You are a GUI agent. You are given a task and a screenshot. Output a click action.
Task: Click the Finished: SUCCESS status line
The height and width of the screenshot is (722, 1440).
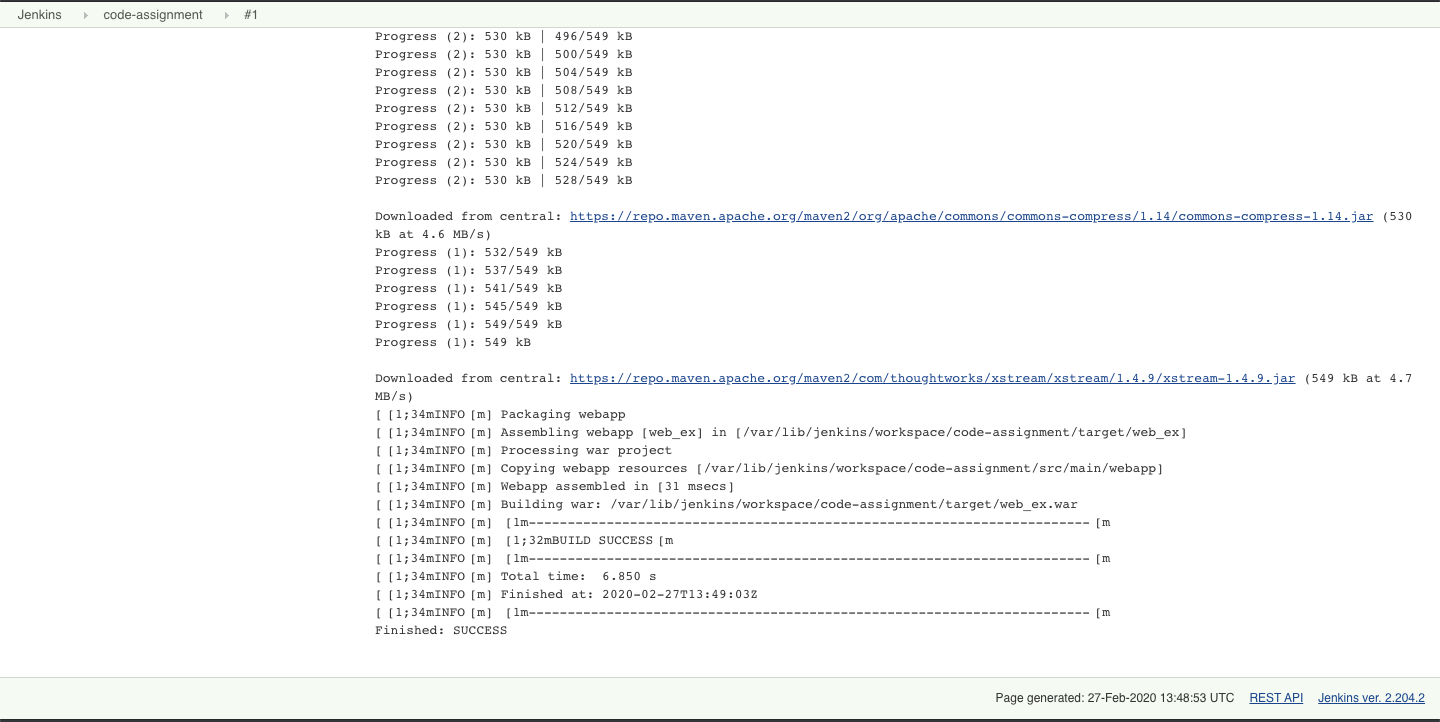(x=440, y=630)
